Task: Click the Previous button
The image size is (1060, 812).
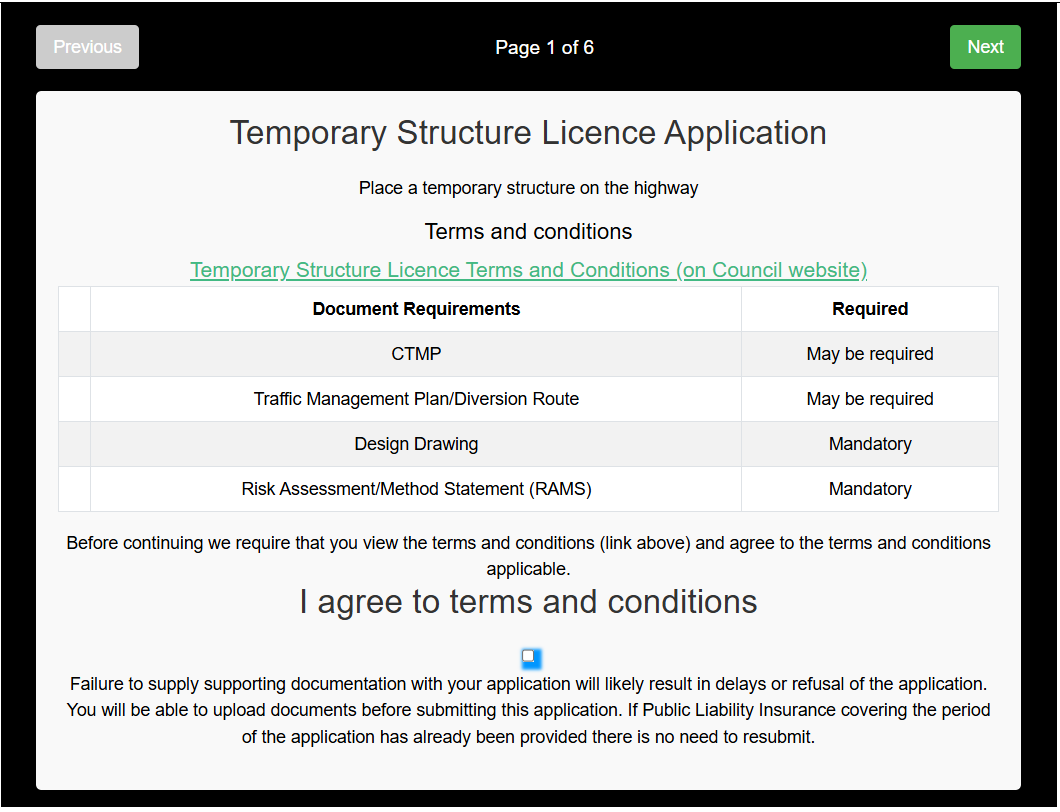Action: click(87, 46)
